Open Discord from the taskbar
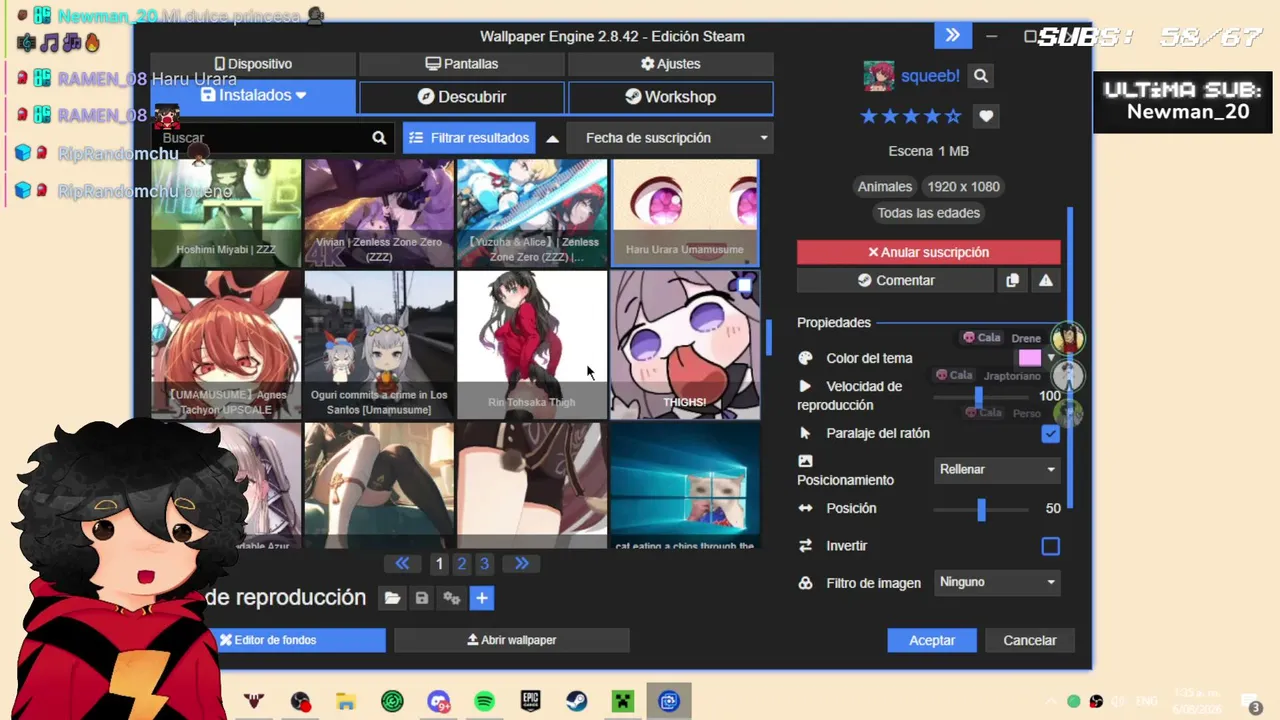The image size is (1280, 720). (x=438, y=702)
